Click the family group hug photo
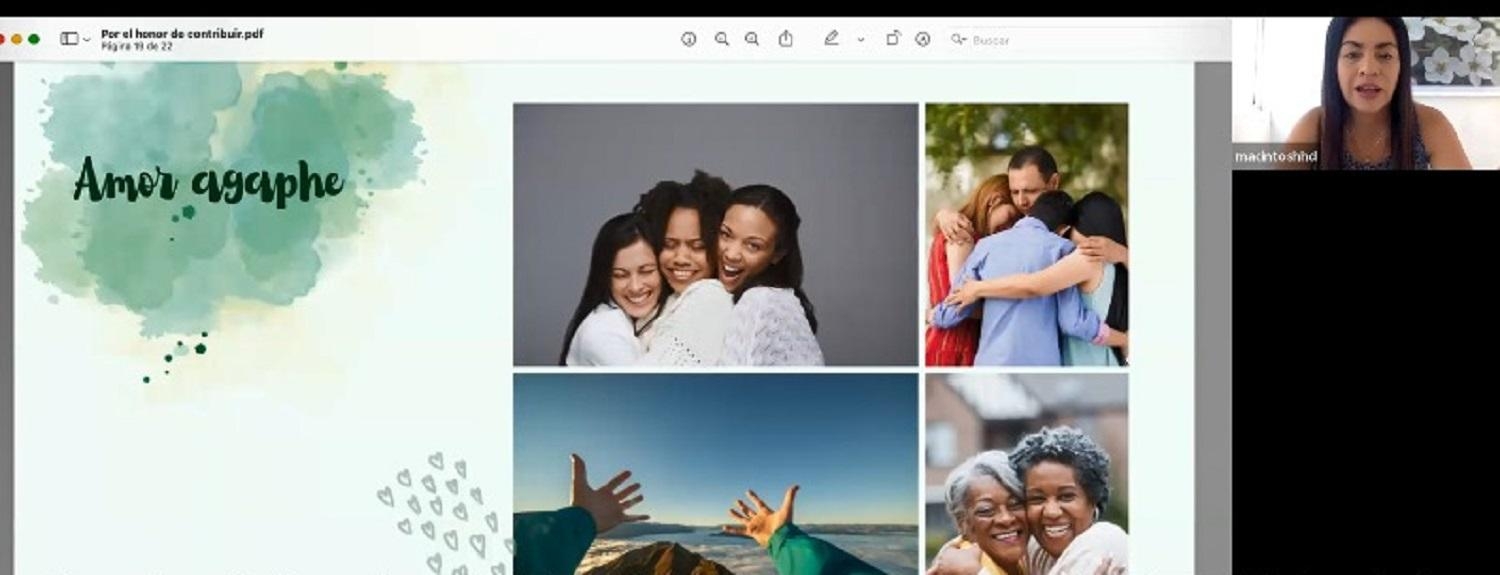This screenshot has height=575, width=1500. pos(1026,235)
